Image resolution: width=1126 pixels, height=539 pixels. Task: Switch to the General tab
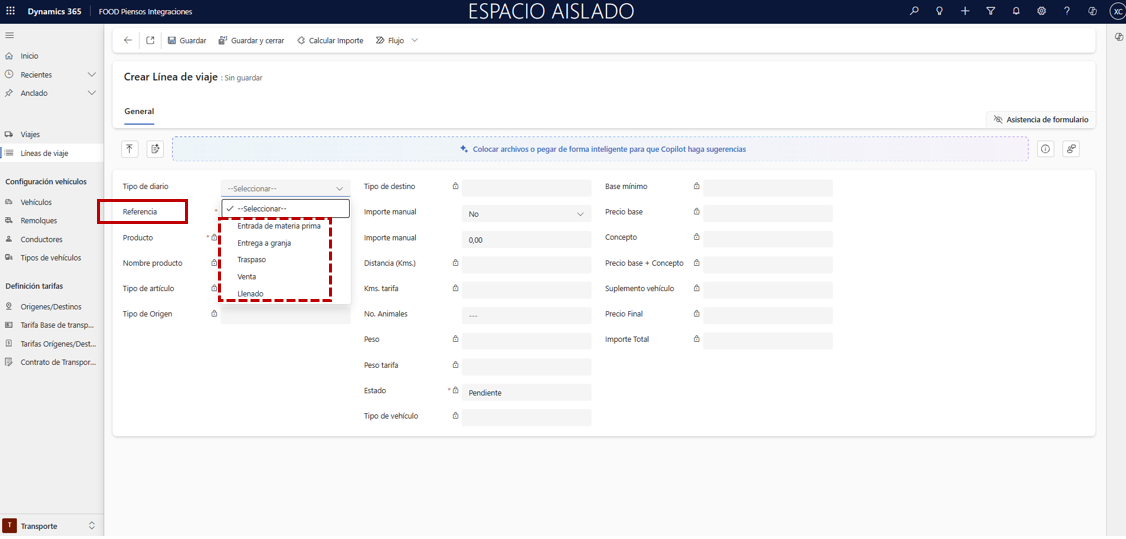[139, 111]
